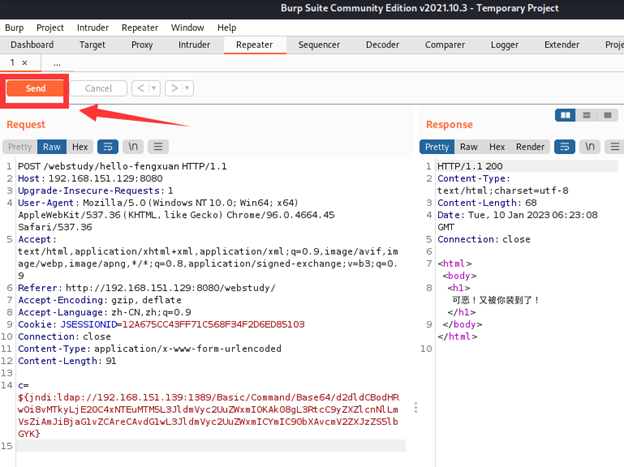Open the previous-history dropdown arrow
Viewport: 624px width, 467px height.
point(154,88)
